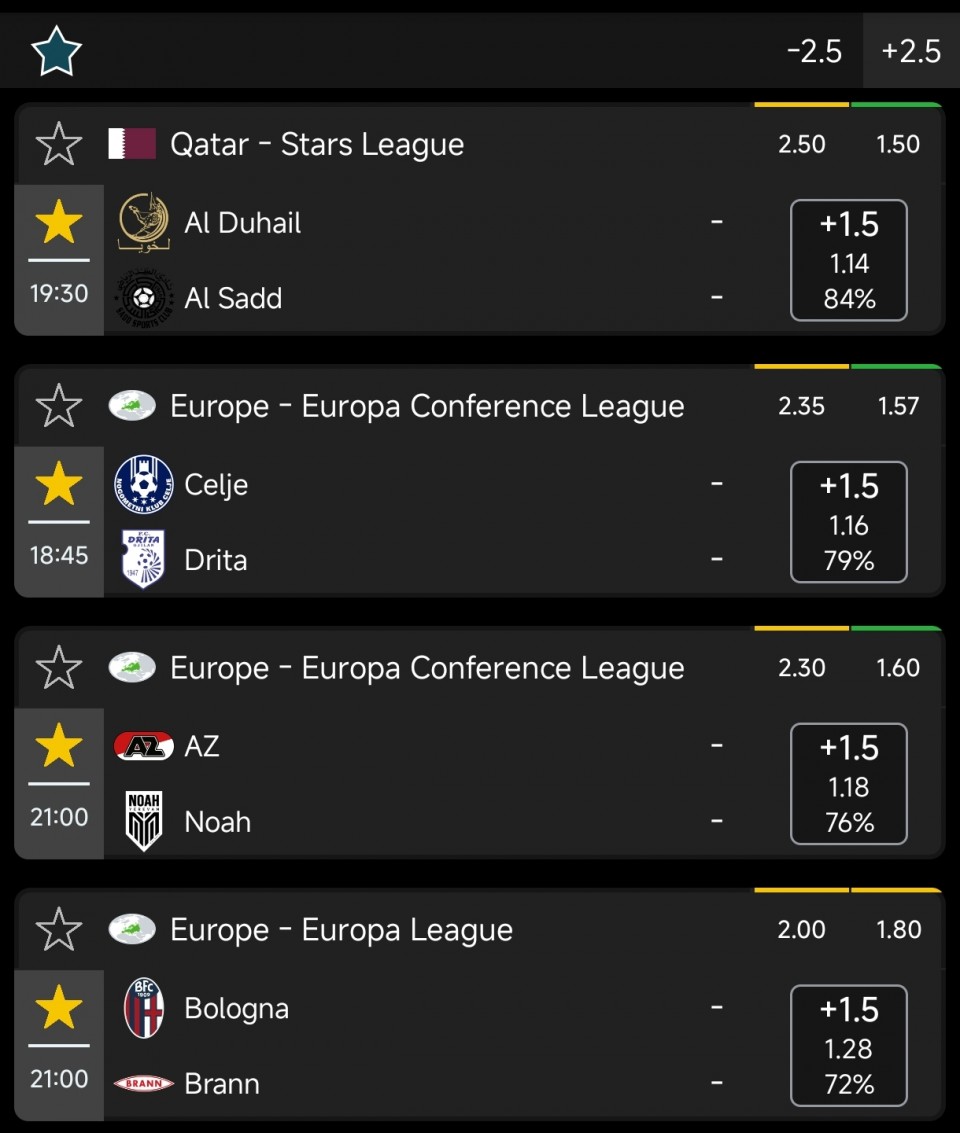
Task: Open the Europa League competition header
Action: click(x=342, y=930)
